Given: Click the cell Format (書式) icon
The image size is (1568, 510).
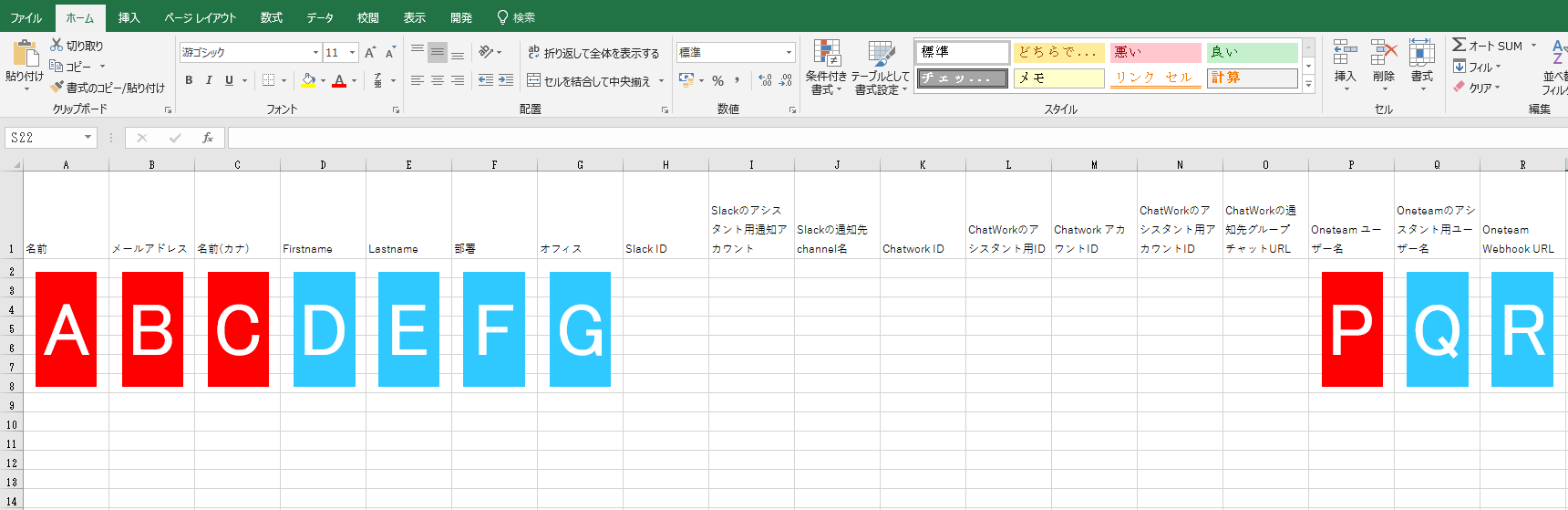Looking at the screenshot, I should [x=1421, y=53].
